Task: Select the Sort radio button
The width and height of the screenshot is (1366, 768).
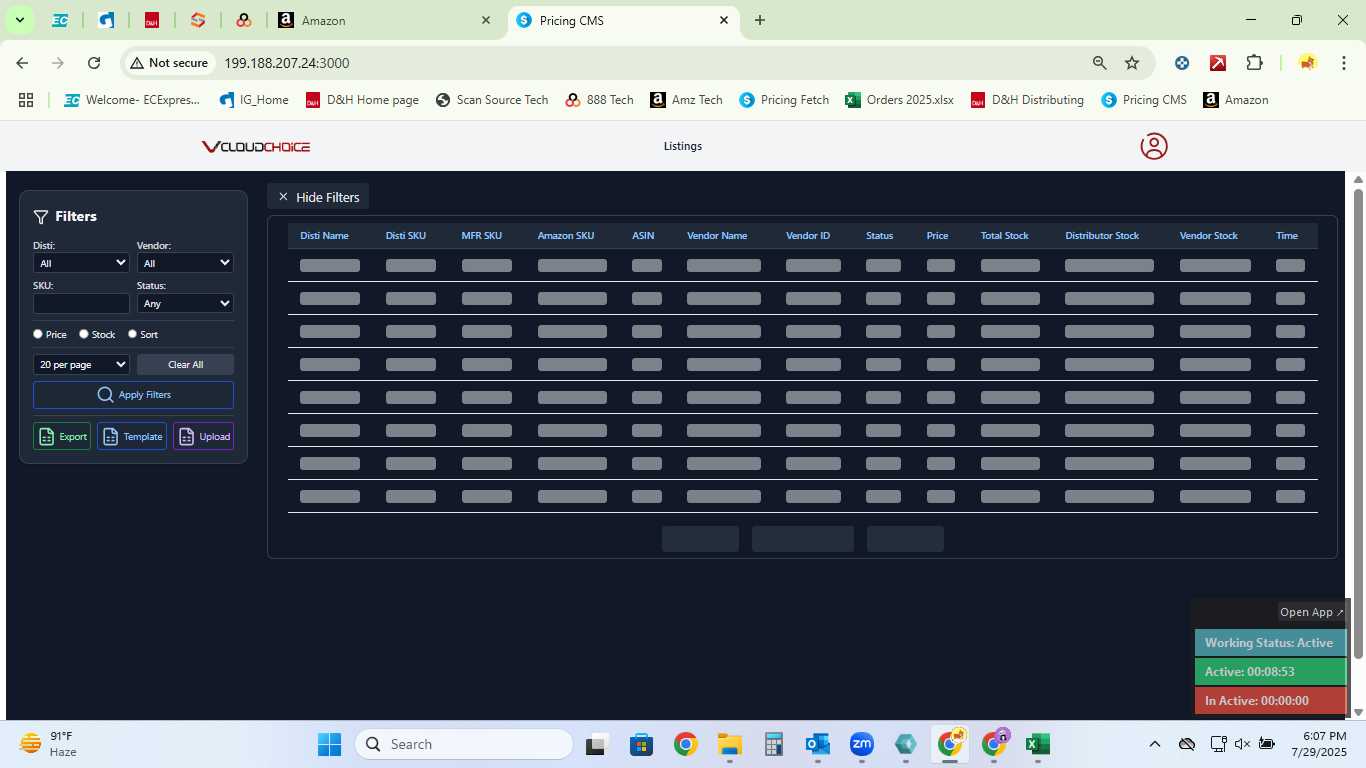Action: (132, 334)
